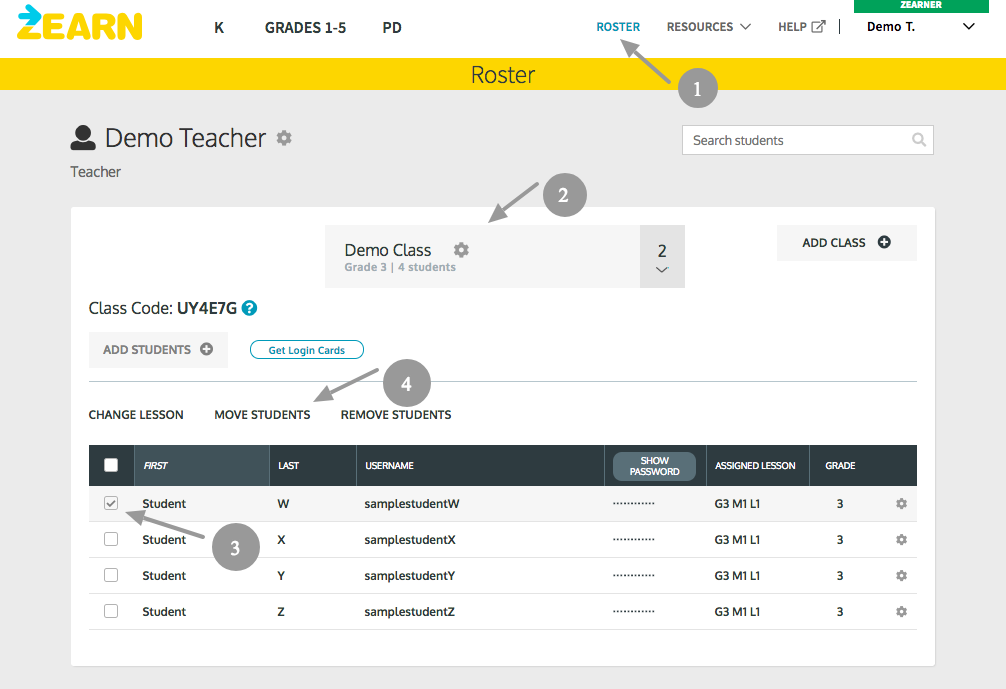Click Move Students action
The height and width of the screenshot is (689, 1006).
tap(262, 415)
